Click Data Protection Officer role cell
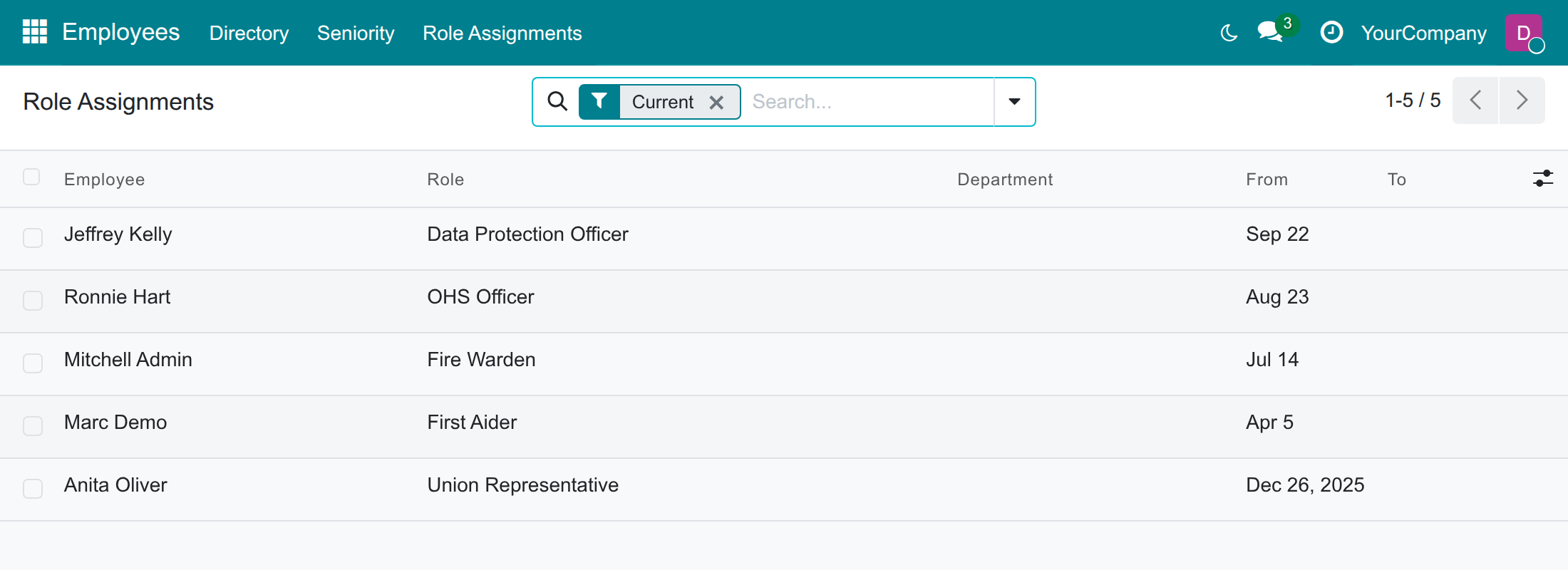Image resolution: width=1568 pixels, height=570 pixels. (527, 234)
